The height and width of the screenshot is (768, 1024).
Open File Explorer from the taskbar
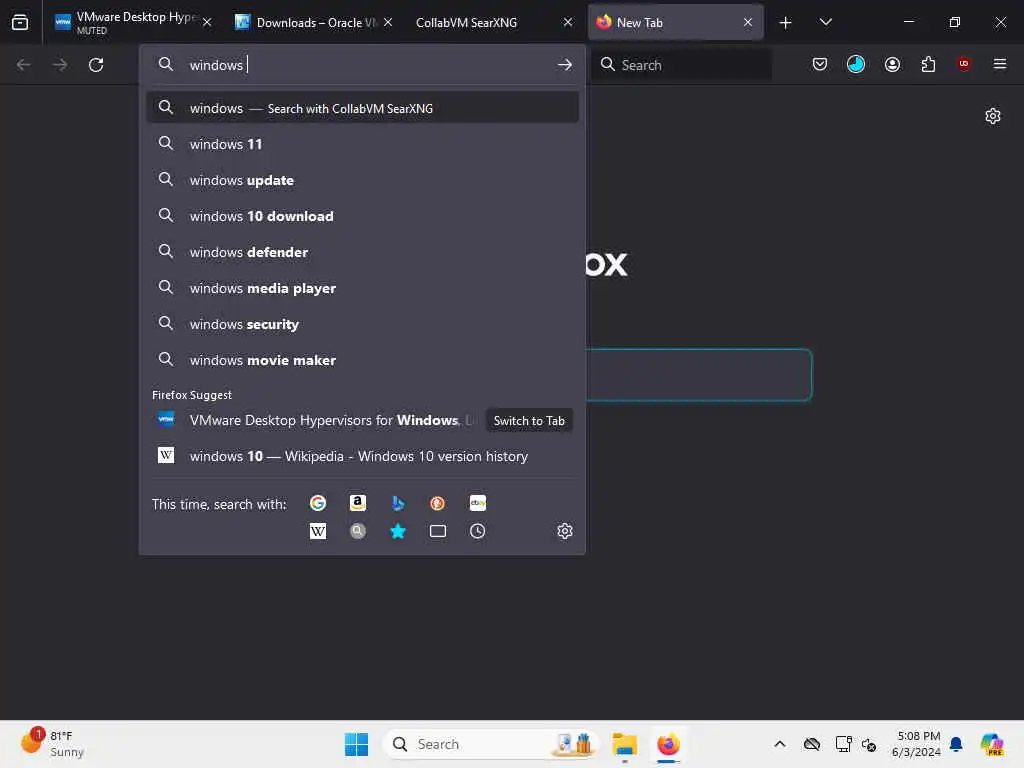(x=624, y=744)
